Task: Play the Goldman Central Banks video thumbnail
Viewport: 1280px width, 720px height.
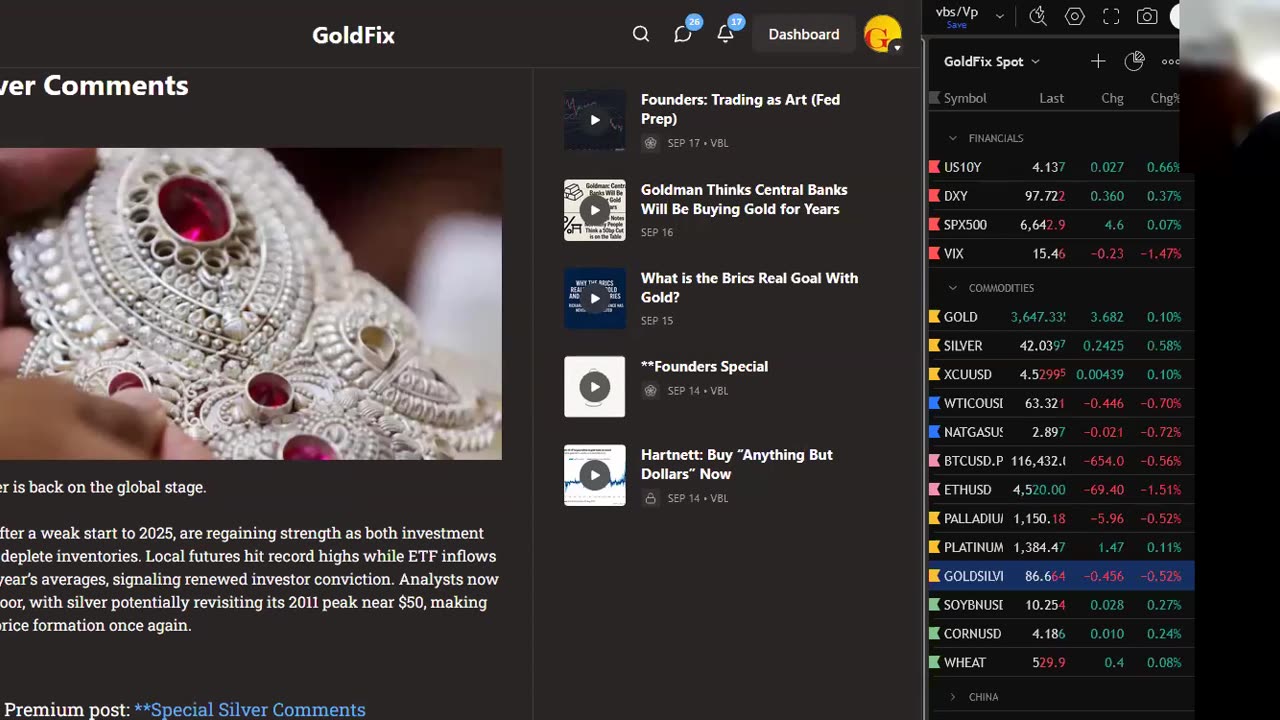Action: (x=595, y=210)
